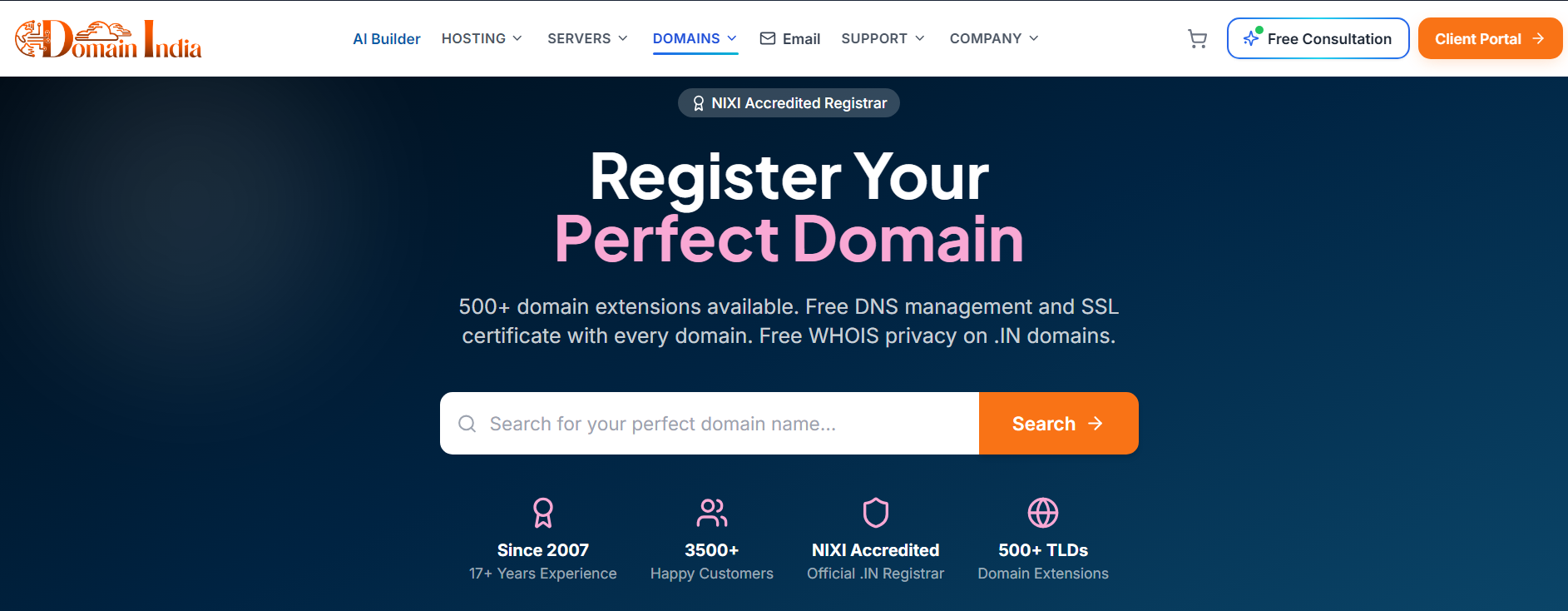This screenshot has height=611, width=1568.
Task: Click the award icon above Since 2007
Action: (x=543, y=513)
